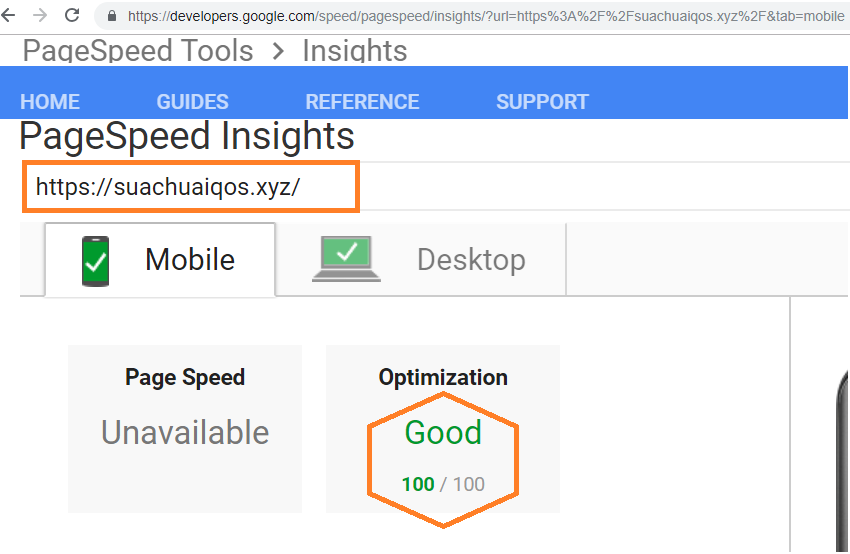Switch to the Desktop tab
The image size is (850, 554).
point(470,260)
